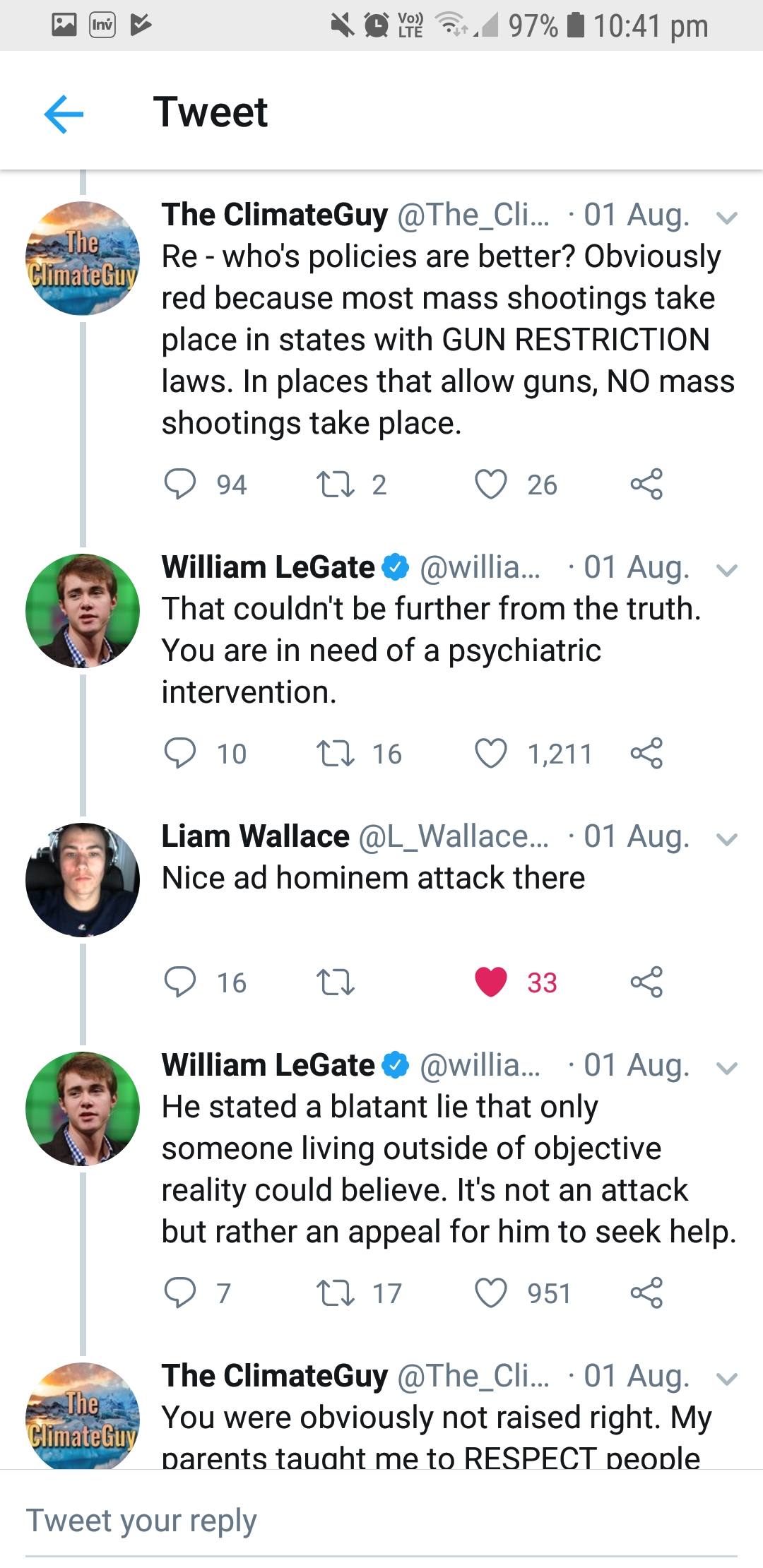The image size is (763, 1568).
Task: Retweet Liam Wallace's tweet
Action: tap(336, 982)
